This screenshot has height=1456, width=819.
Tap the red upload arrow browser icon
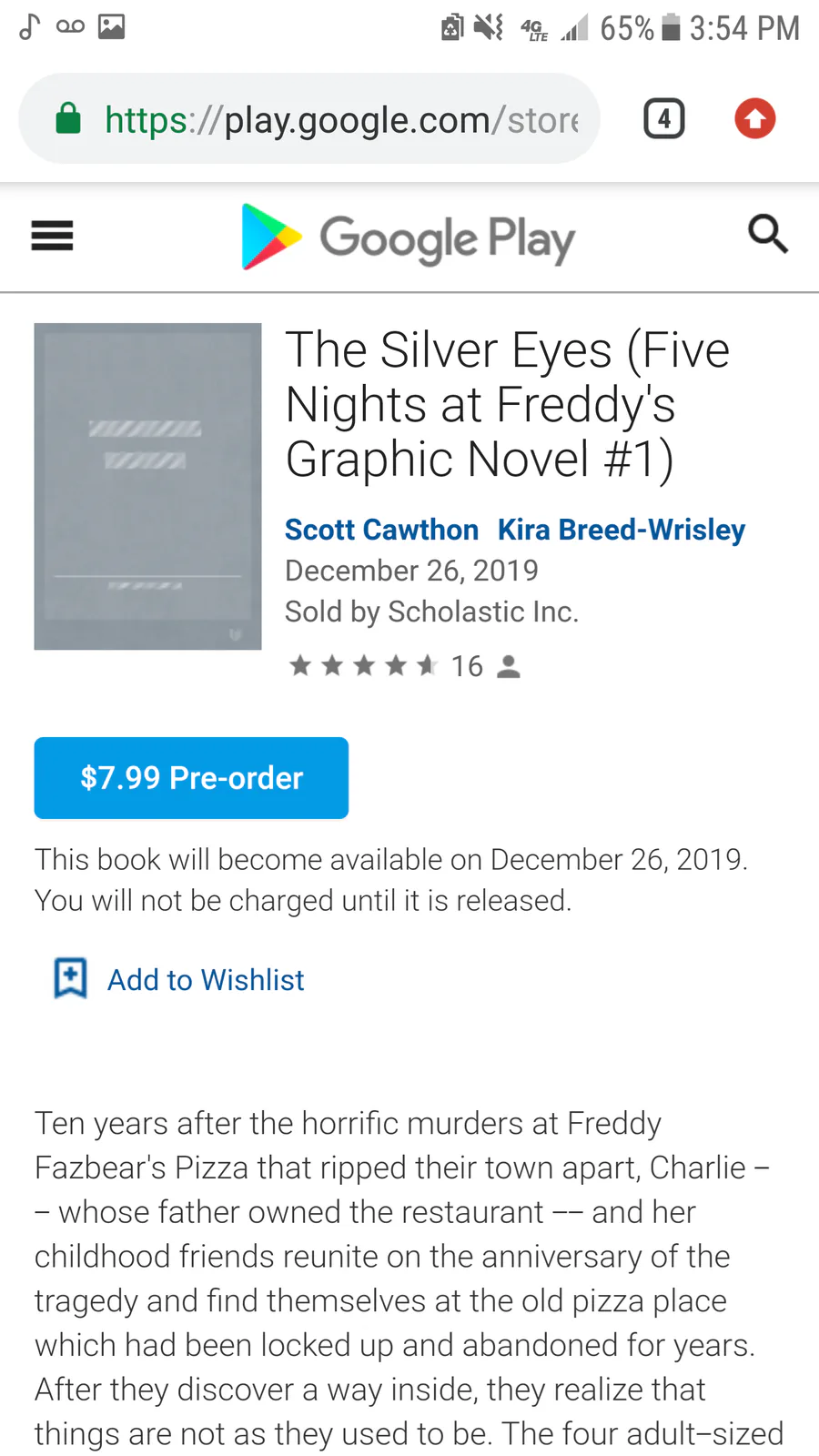pyautogui.click(x=754, y=119)
